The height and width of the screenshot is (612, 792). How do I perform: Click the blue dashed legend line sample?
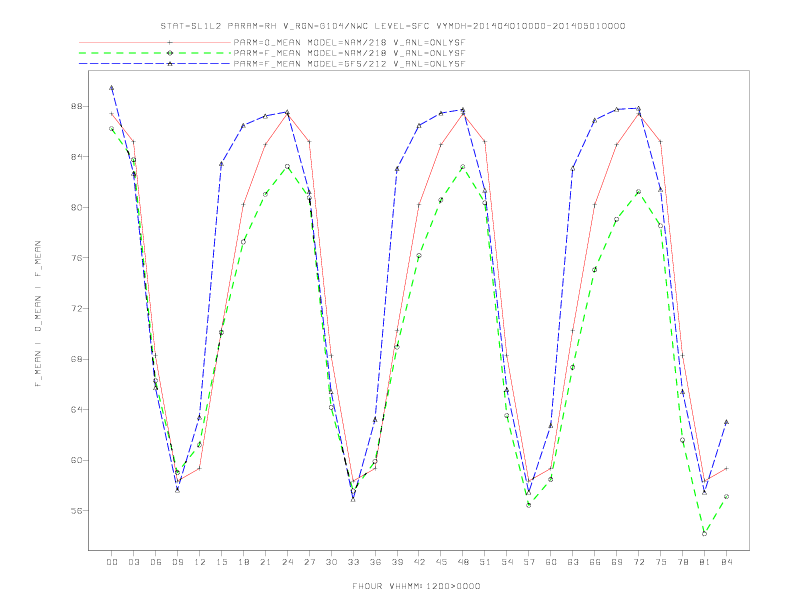(x=155, y=64)
